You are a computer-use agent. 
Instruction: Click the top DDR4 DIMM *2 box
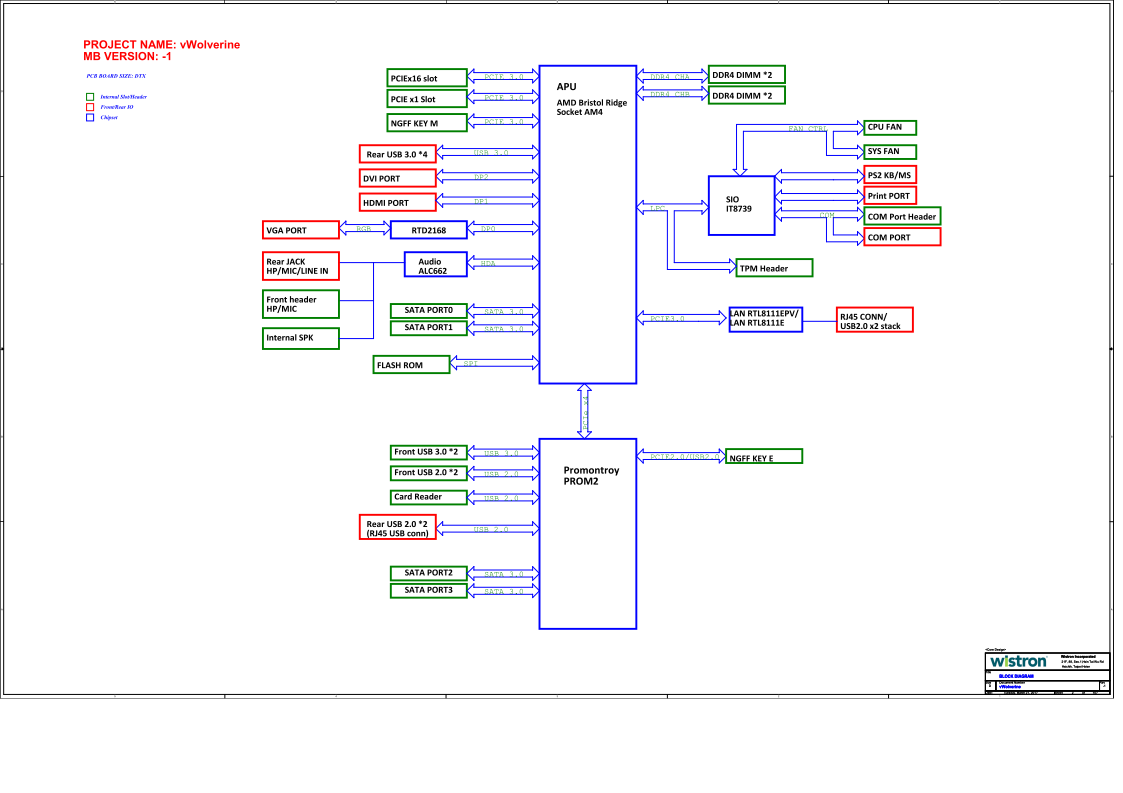coord(746,75)
